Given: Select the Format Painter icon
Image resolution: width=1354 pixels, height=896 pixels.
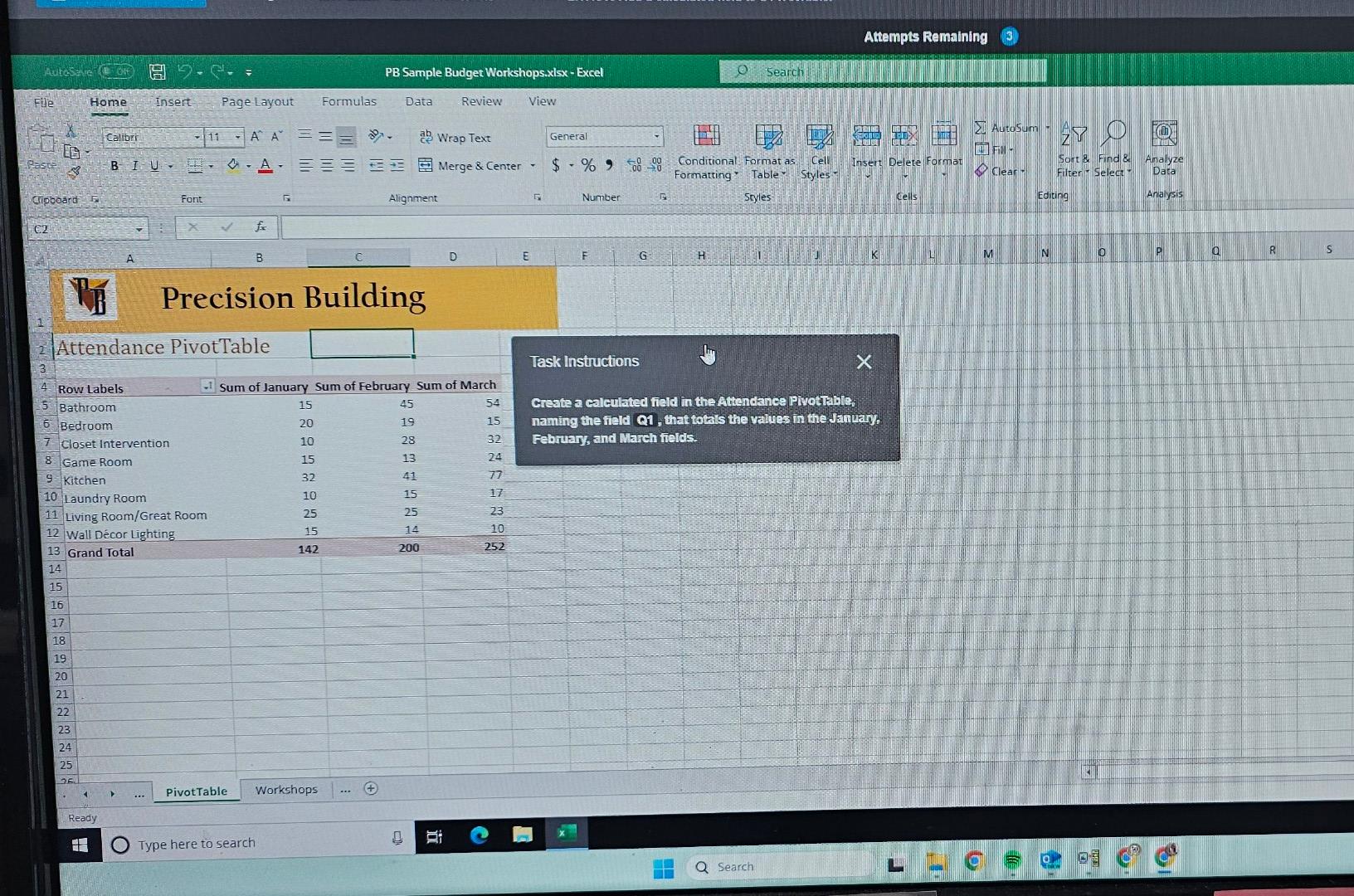Looking at the screenshot, I should coord(75,172).
